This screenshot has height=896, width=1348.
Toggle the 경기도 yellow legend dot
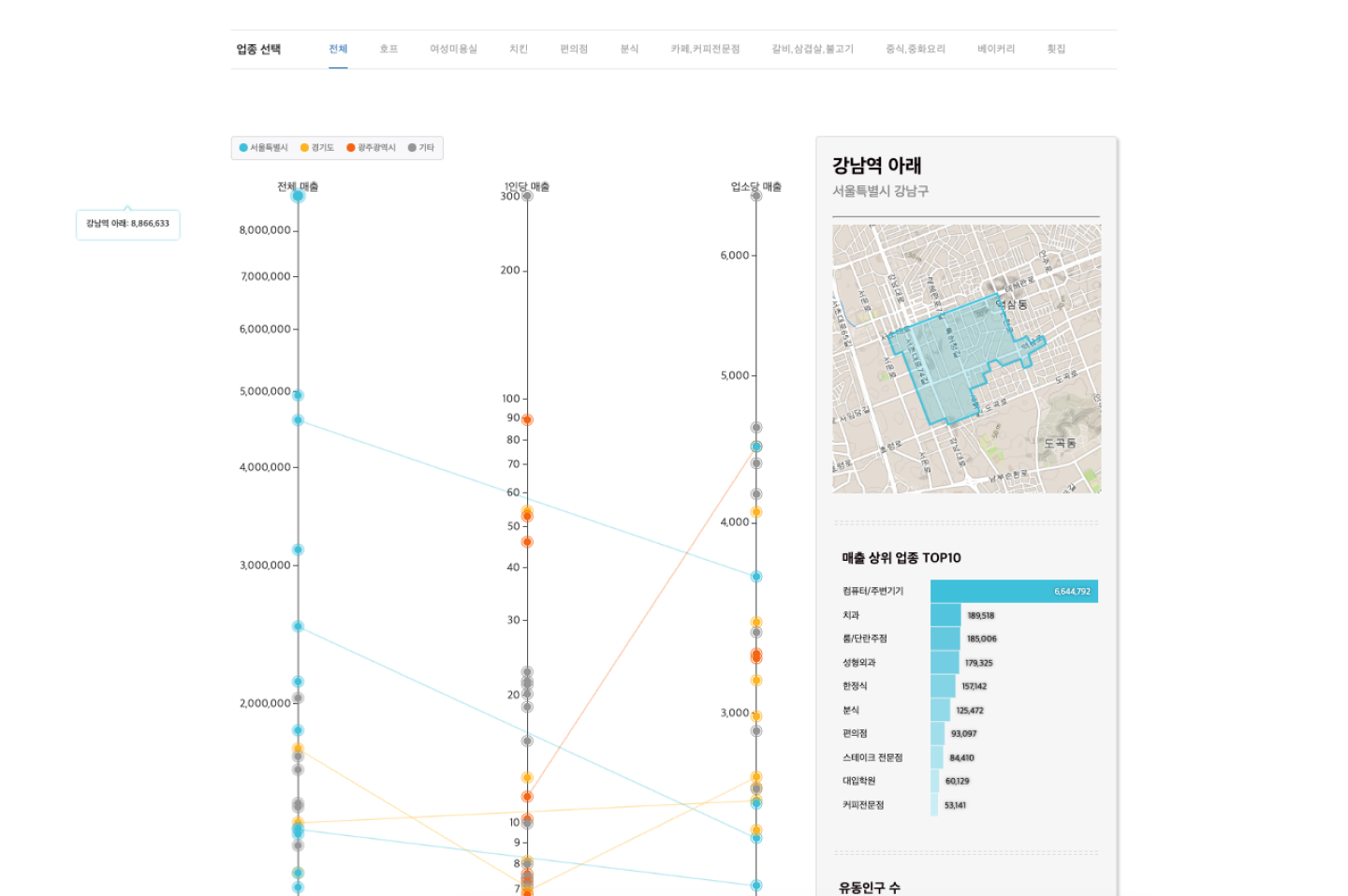(x=304, y=148)
